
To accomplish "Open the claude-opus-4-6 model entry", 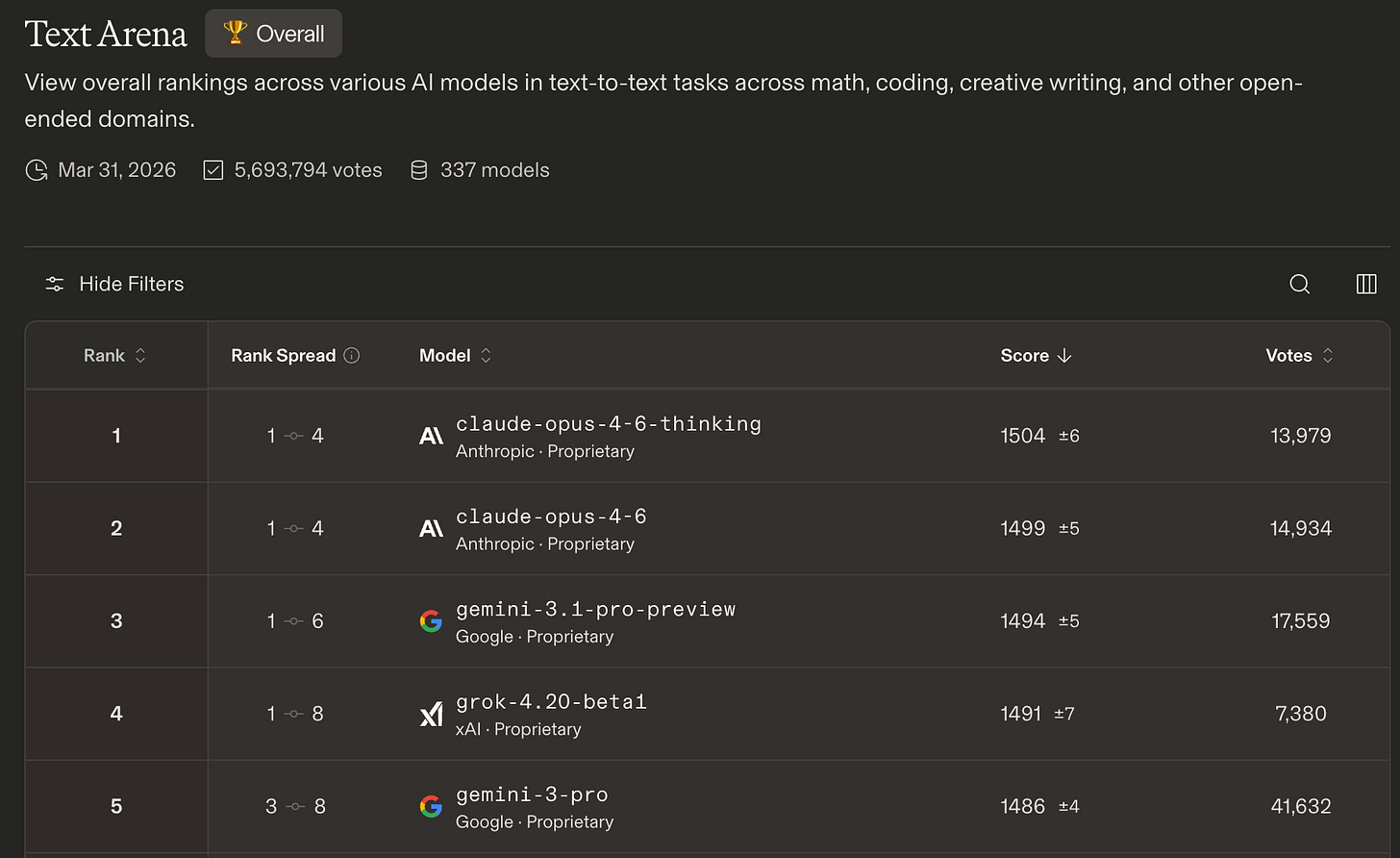I will 551,517.
